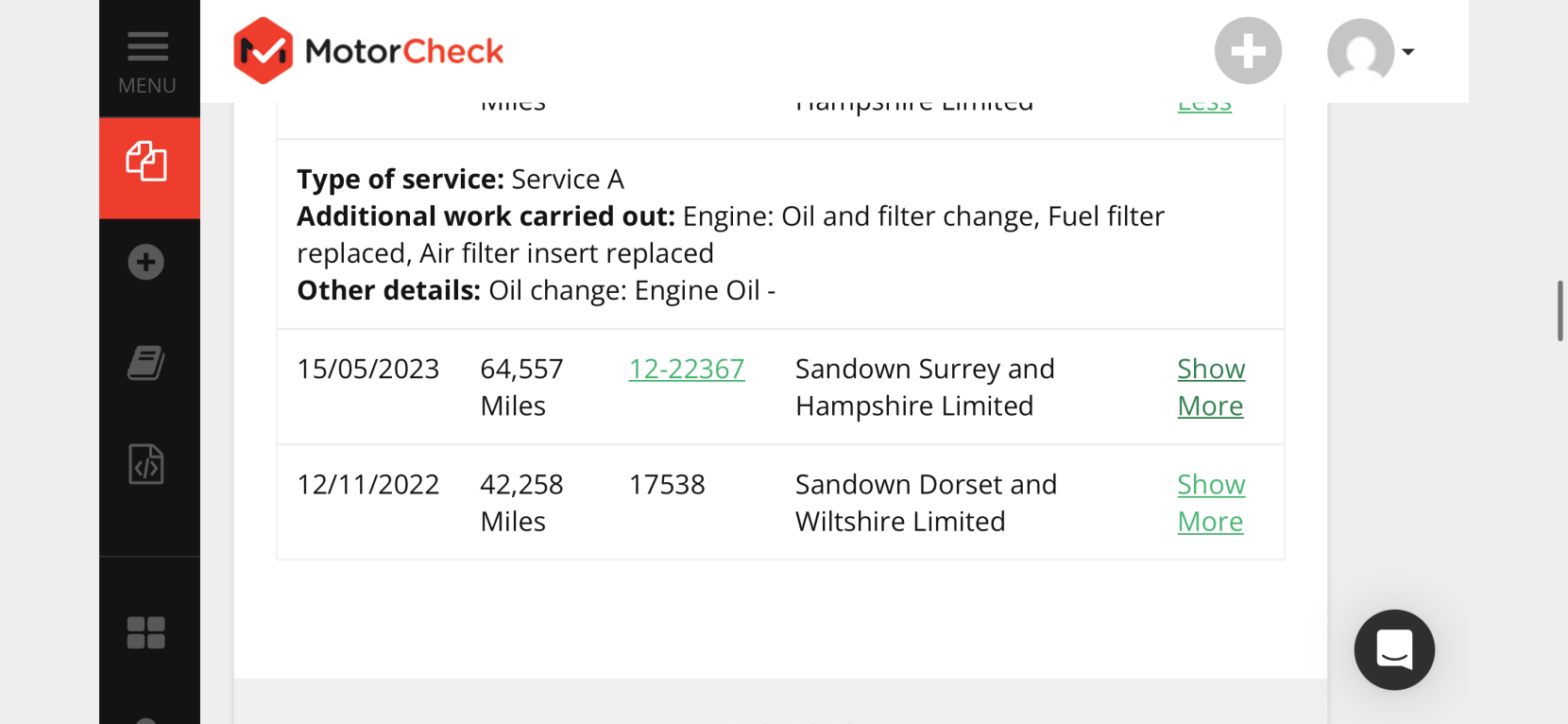Open the 12-22367 reference link
1568x724 pixels.
687,369
